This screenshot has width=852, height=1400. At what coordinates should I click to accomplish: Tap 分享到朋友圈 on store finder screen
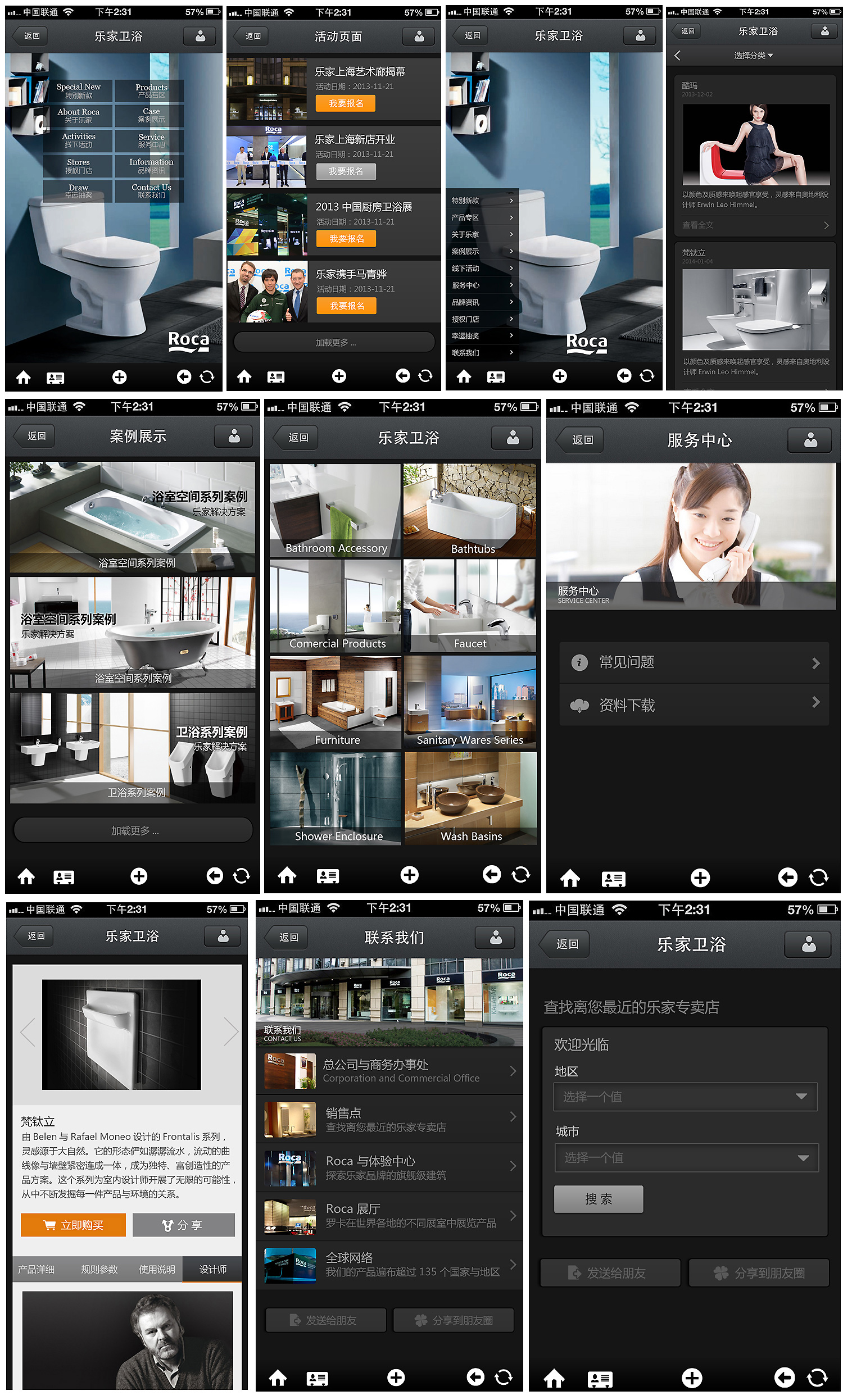[758, 1274]
